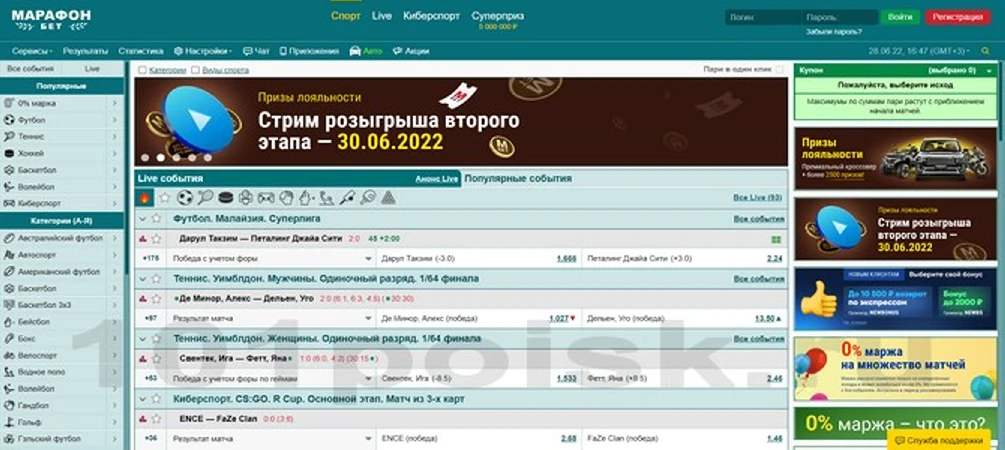Open Приложения phone apps item
Viewport: 1005px width, 450px height.
309,51
